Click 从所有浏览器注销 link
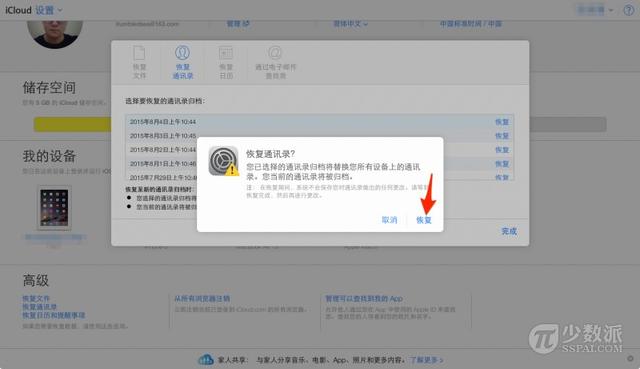The image size is (640, 369). pyautogui.click(x=202, y=299)
